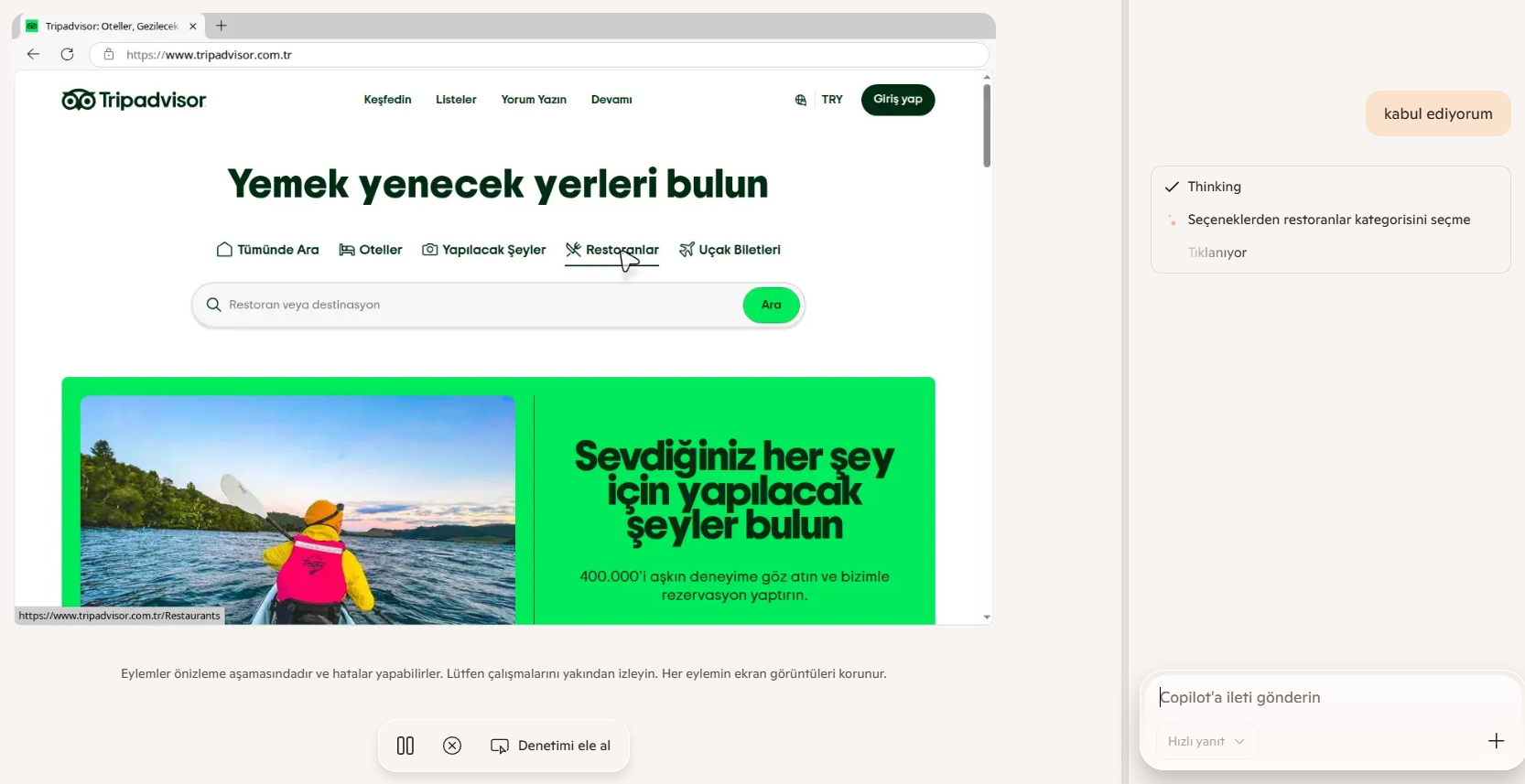
Task: Click Yorum Yazın in the header
Action: tap(534, 100)
